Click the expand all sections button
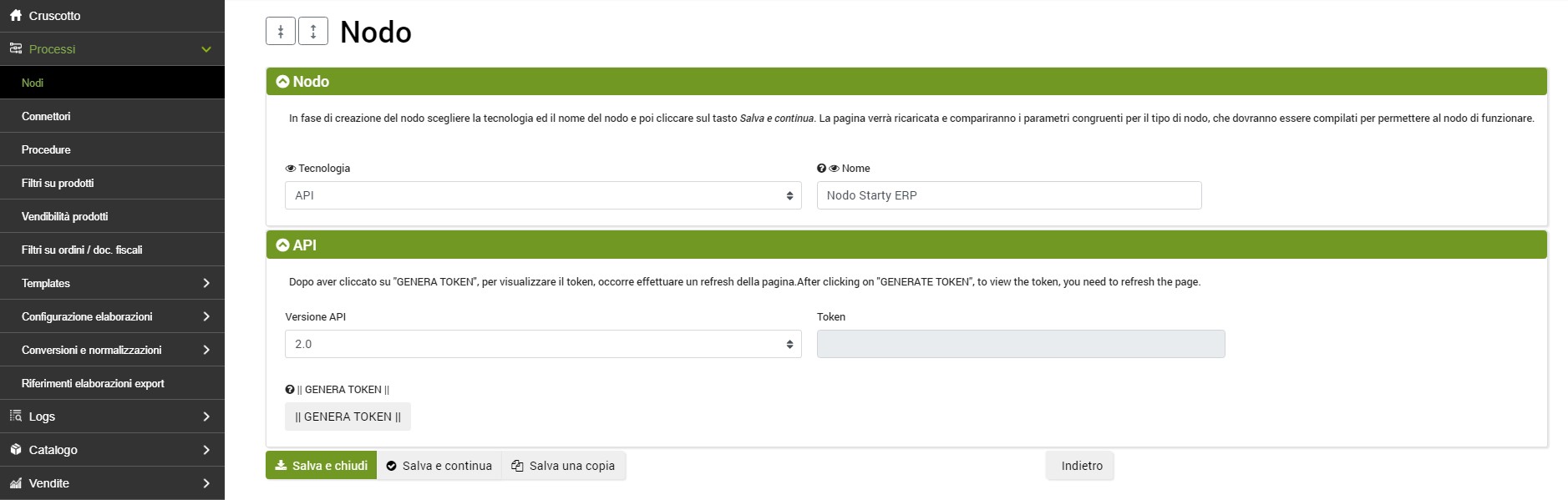1568x500 pixels. pos(313,32)
